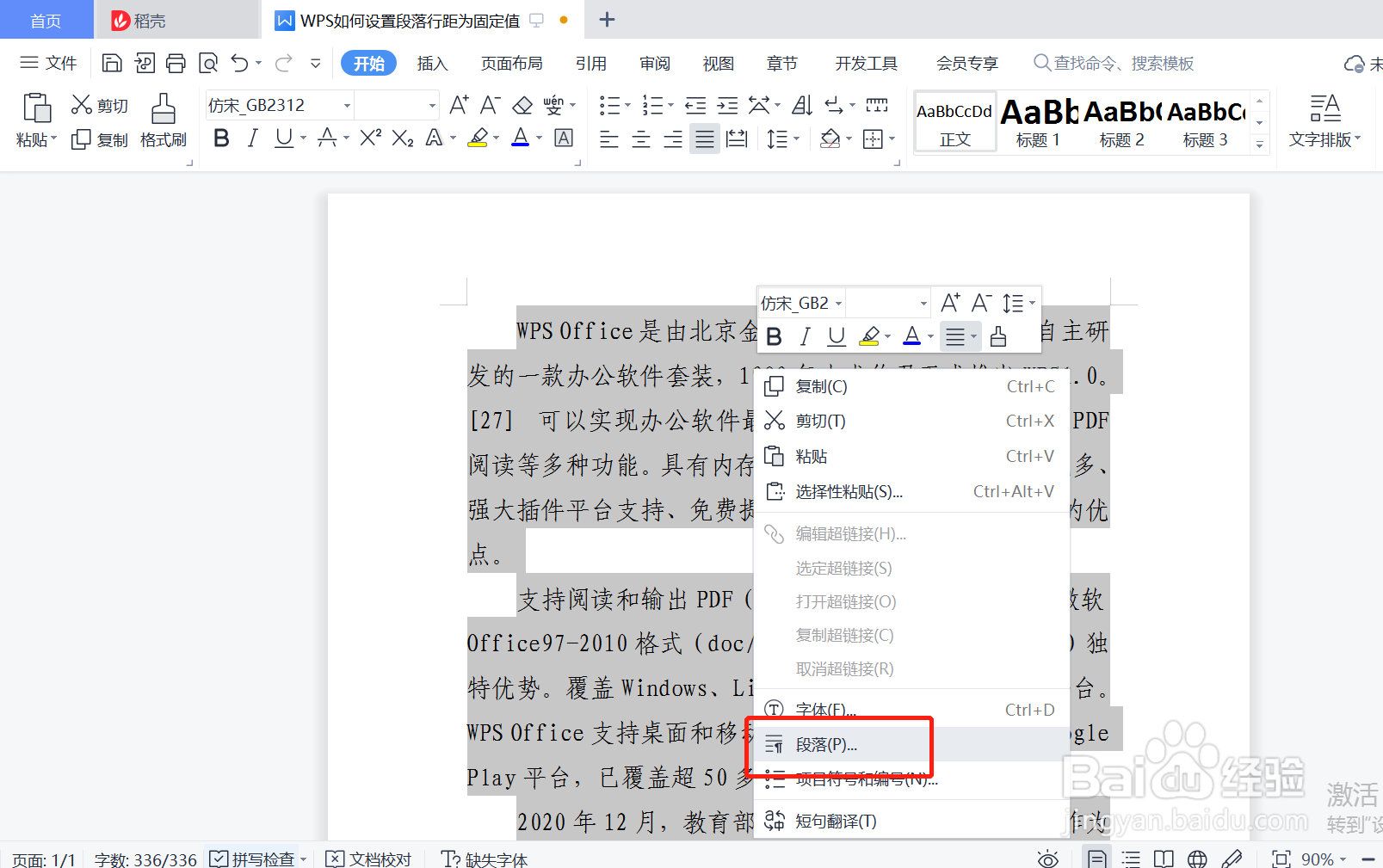Image resolution: width=1383 pixels, height=868 pixels.
Task: Open the 页面布局 ribbon tab
Action: tap(511, 64)
